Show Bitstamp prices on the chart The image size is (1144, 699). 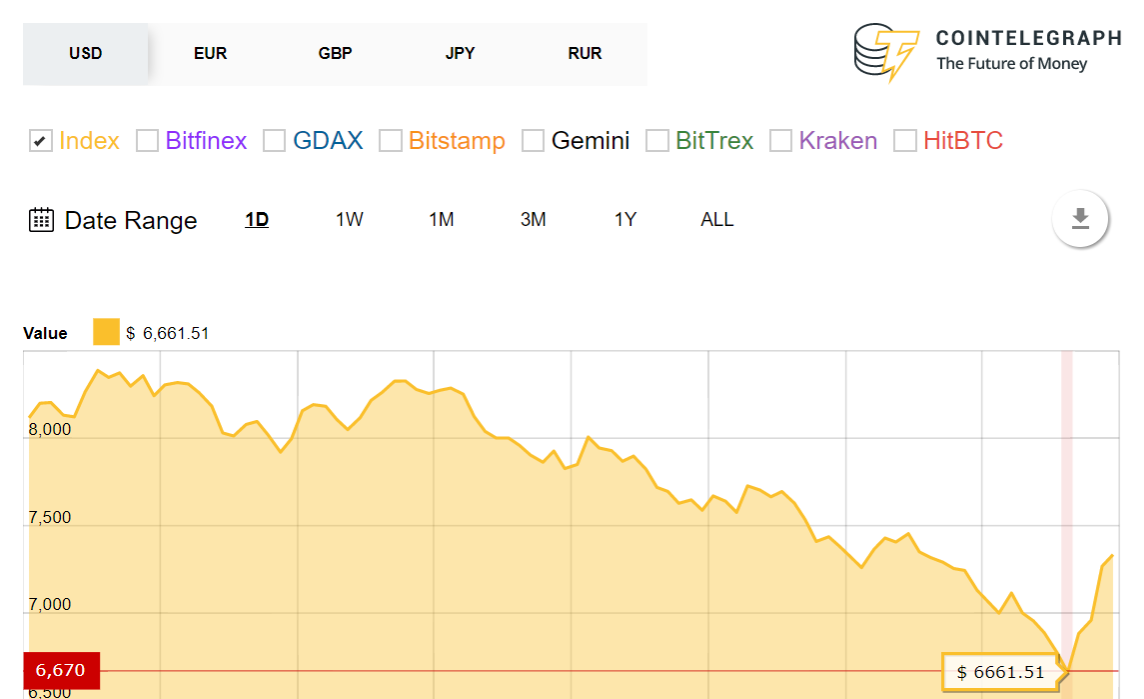[390, 141]
